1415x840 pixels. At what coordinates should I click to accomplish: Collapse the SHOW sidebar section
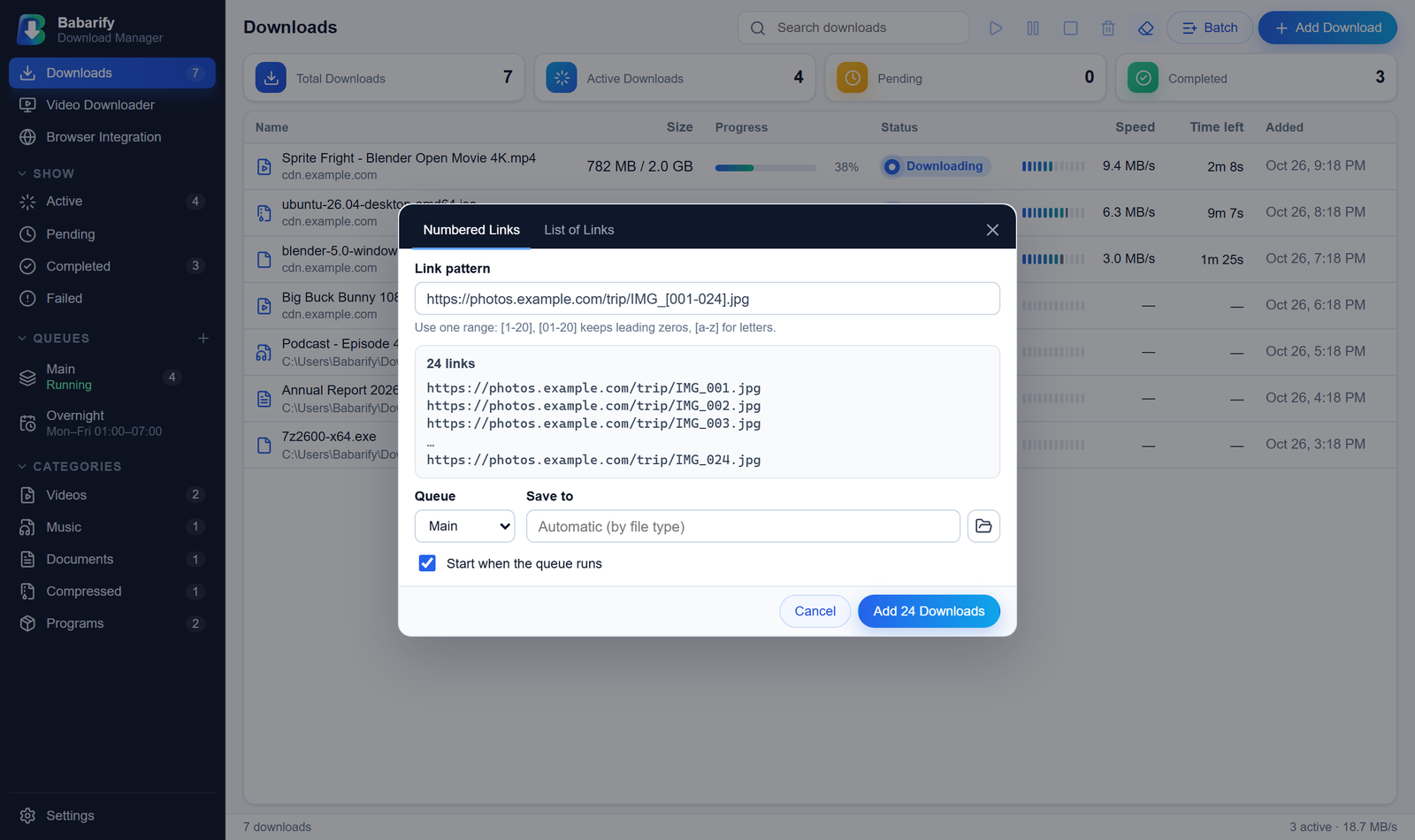46,173
